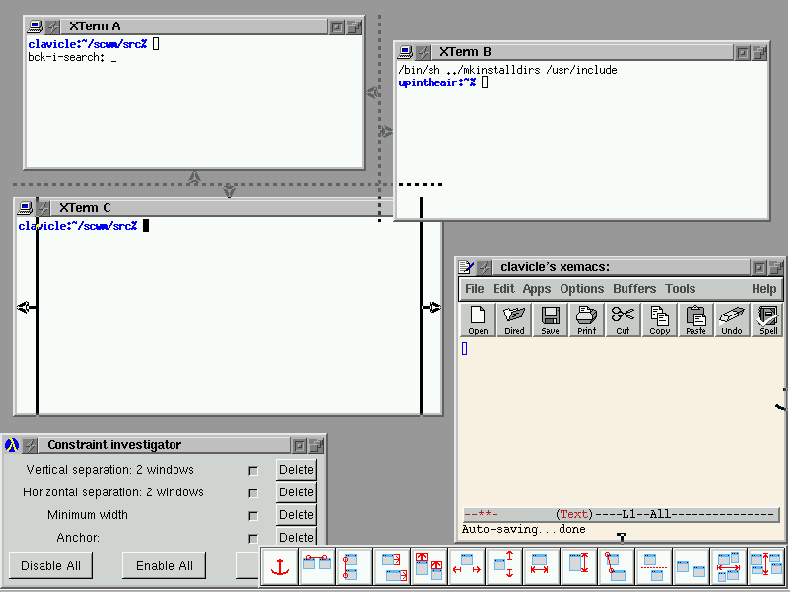Image resolution: width=790 pixels, height=592 pixels.
Task: Enable the Anchor constraint checkbox
Action: pyautogui.click(x=253, y=539)
